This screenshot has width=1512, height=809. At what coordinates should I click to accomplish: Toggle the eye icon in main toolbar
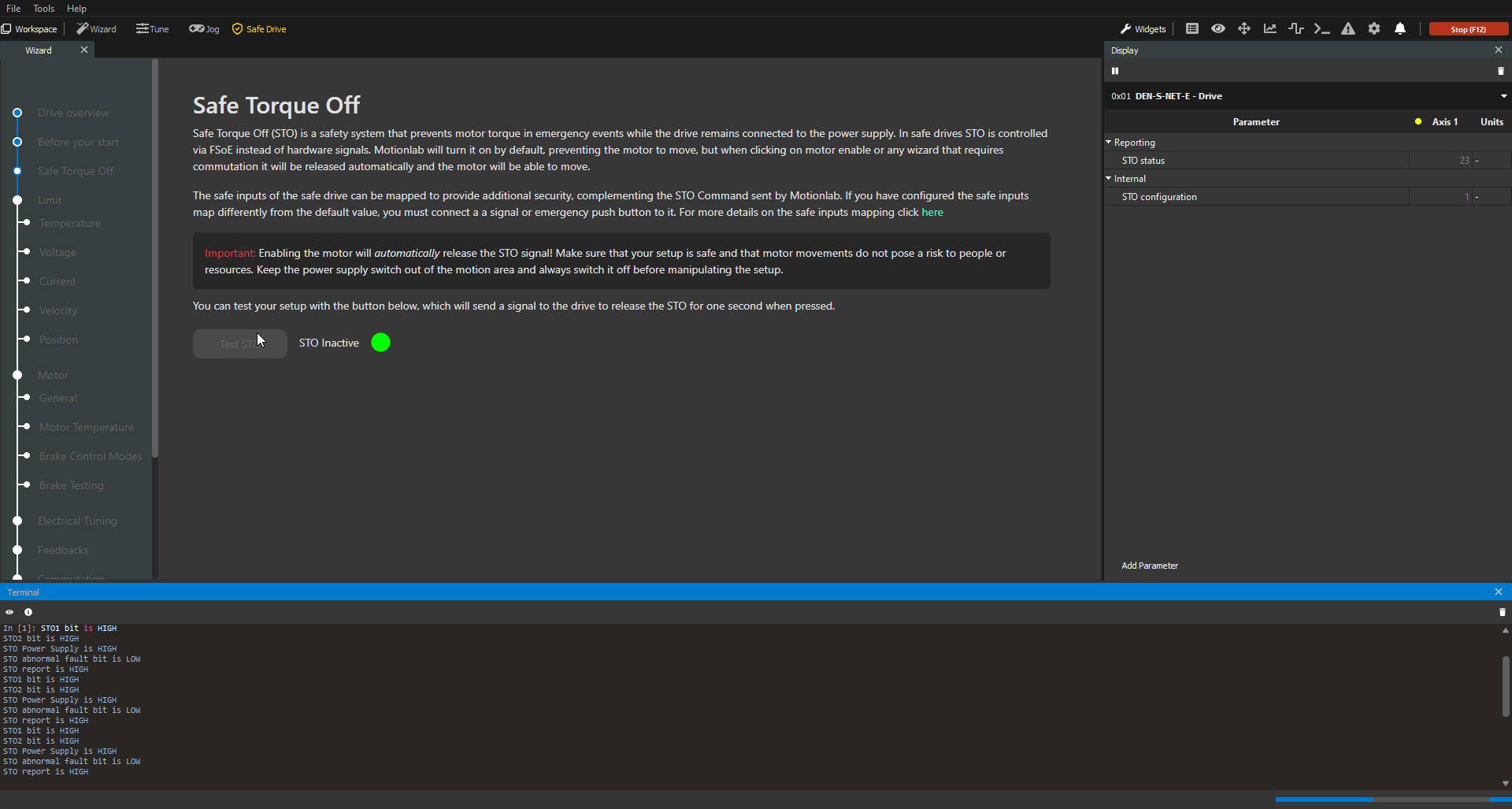click(1218, 29)
